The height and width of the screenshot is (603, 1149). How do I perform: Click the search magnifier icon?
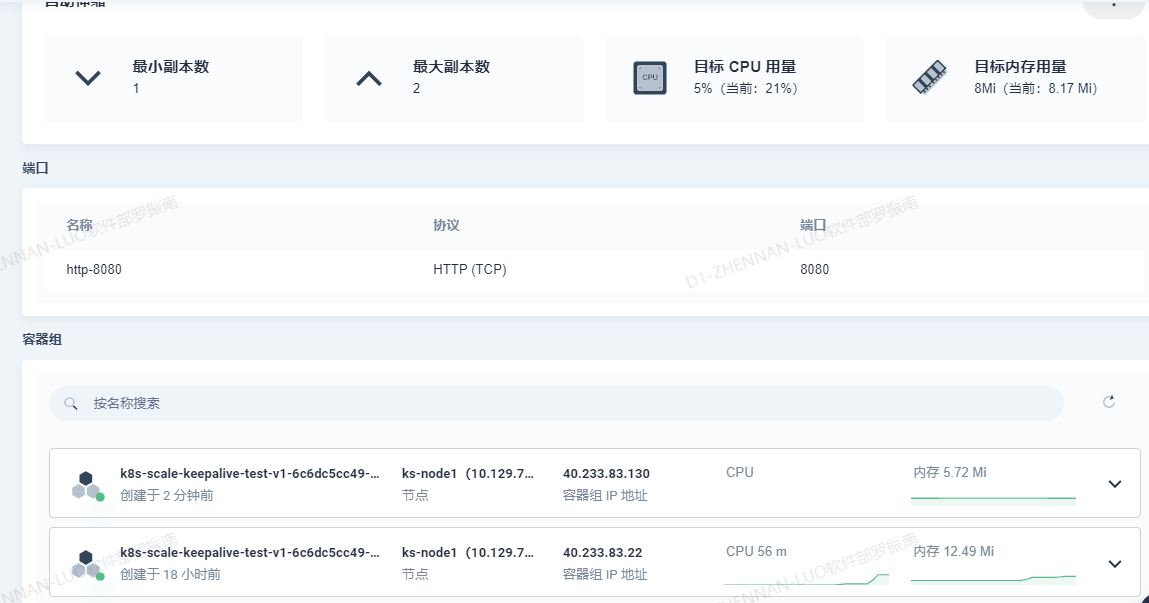pyautogui.click(x=71, y=404)
